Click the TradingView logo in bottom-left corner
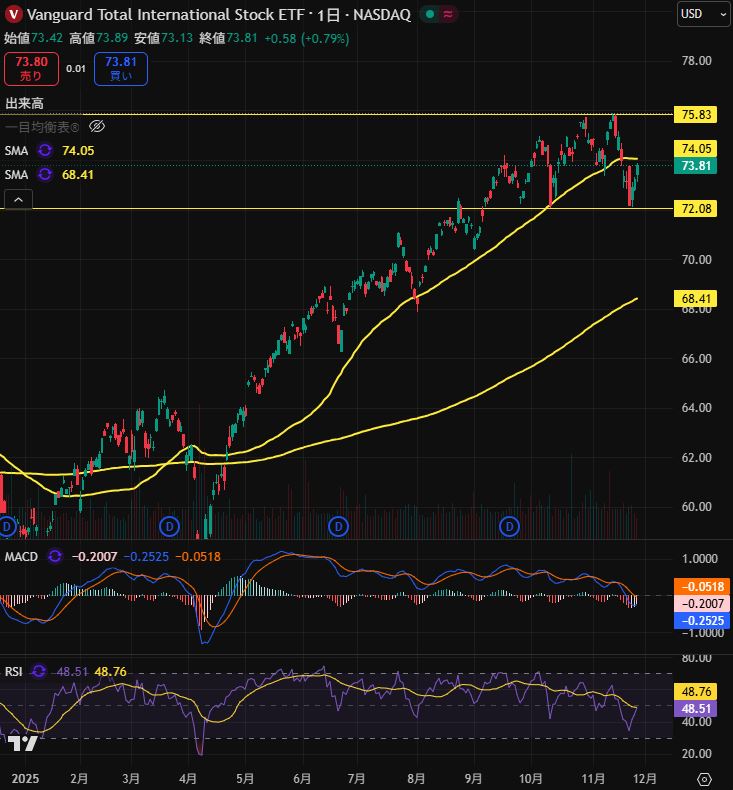This screenshot has height=790, width=733. [x=26, y=743]
